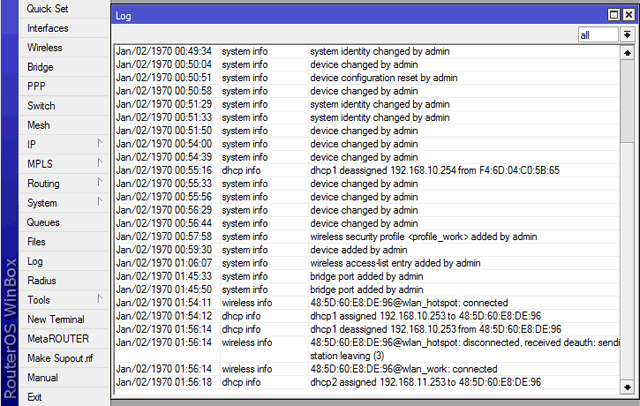Open the log topic filter dropdown arrow
This screenshot has width=640, height=406.
[627, 35]
